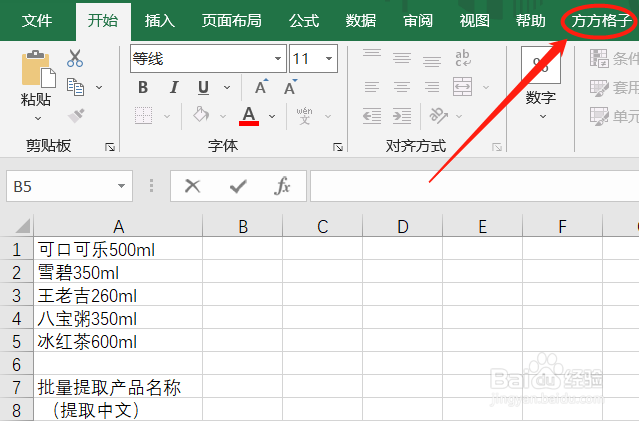Merge and center cells icon
This screenshot has height=421, width=639.
(463, 87)
